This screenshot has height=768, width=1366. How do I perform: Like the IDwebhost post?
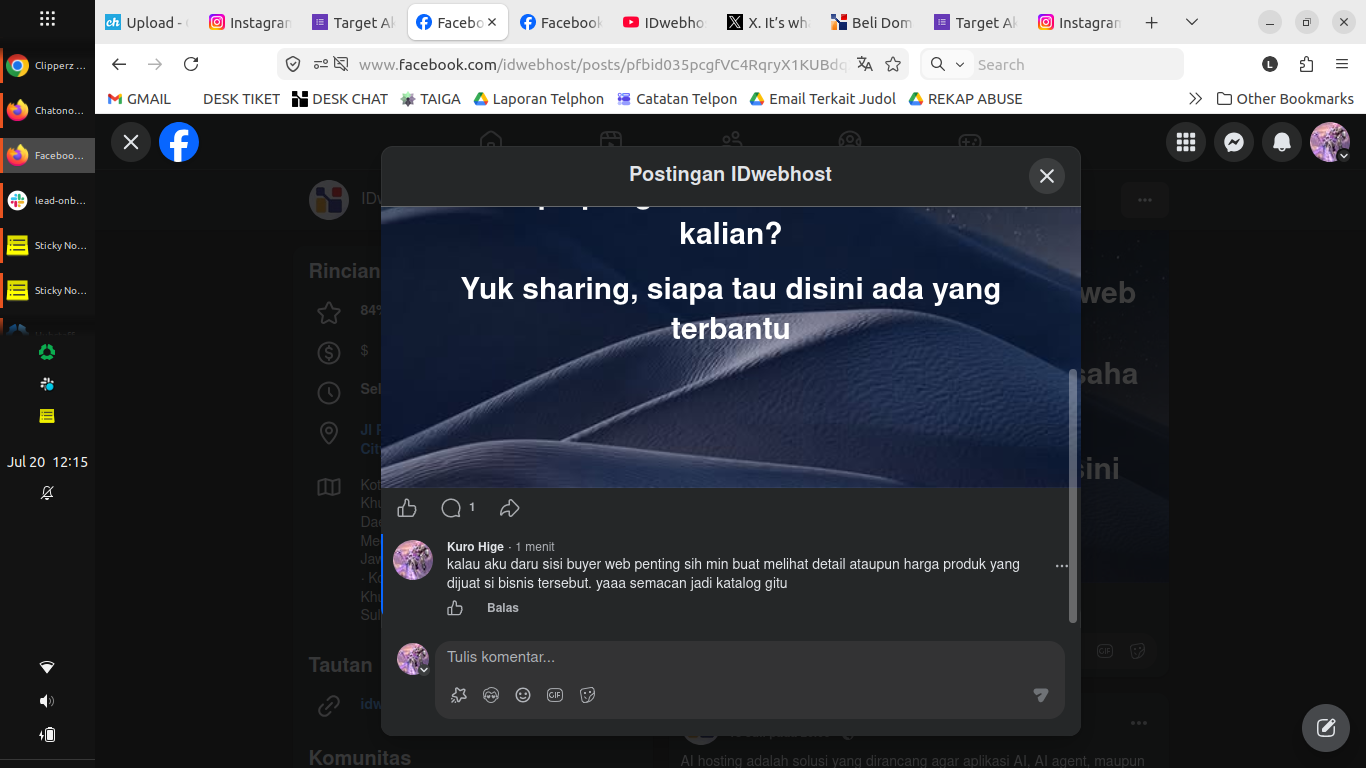tap(407, 508)
